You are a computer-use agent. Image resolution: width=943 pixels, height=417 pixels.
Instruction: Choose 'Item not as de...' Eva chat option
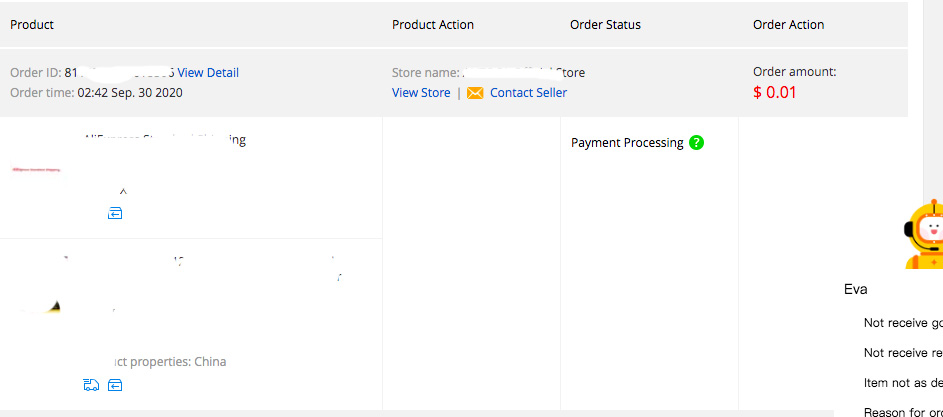[x=903, y=383]
